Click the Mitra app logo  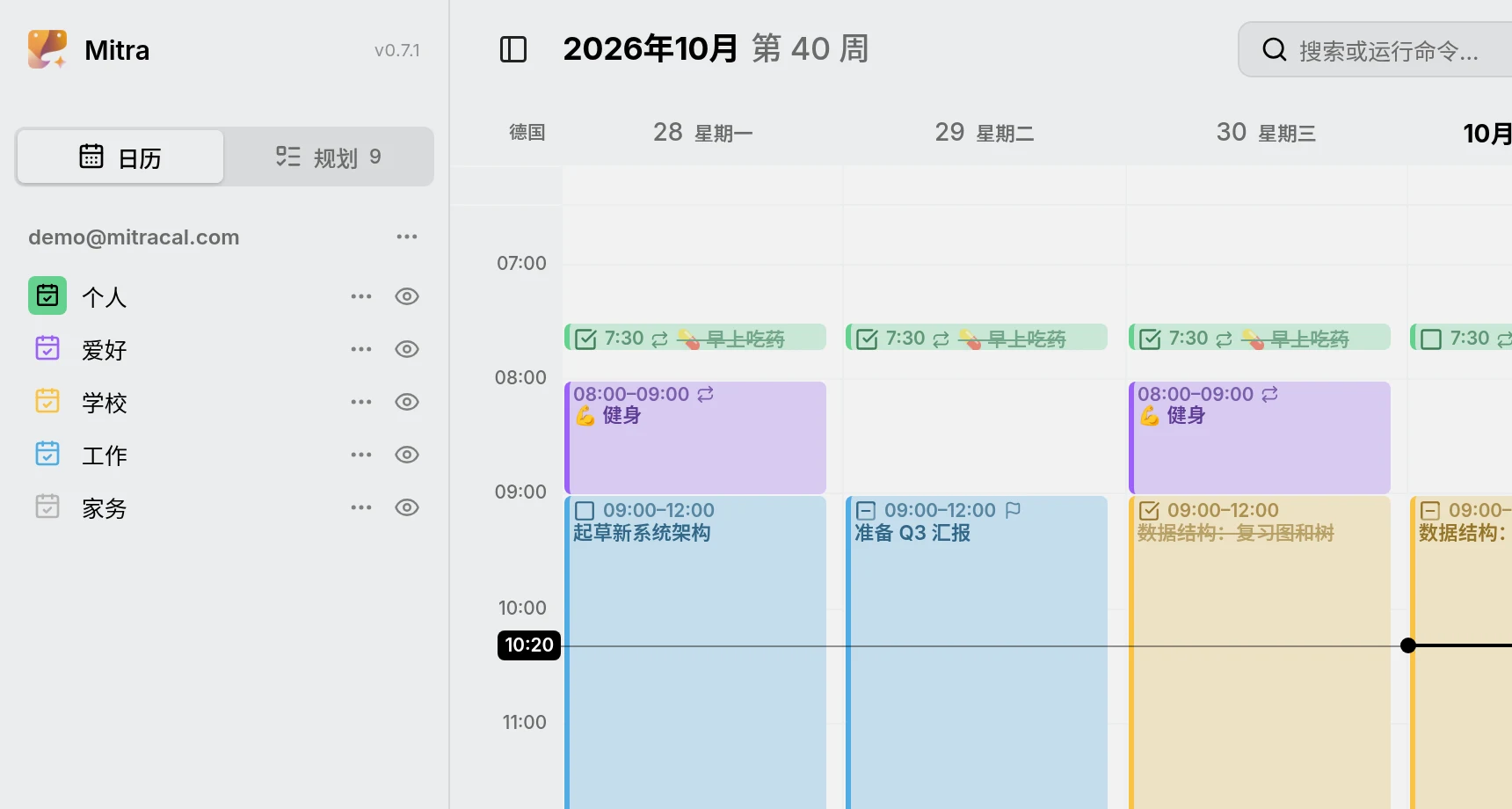click(47, 49)
